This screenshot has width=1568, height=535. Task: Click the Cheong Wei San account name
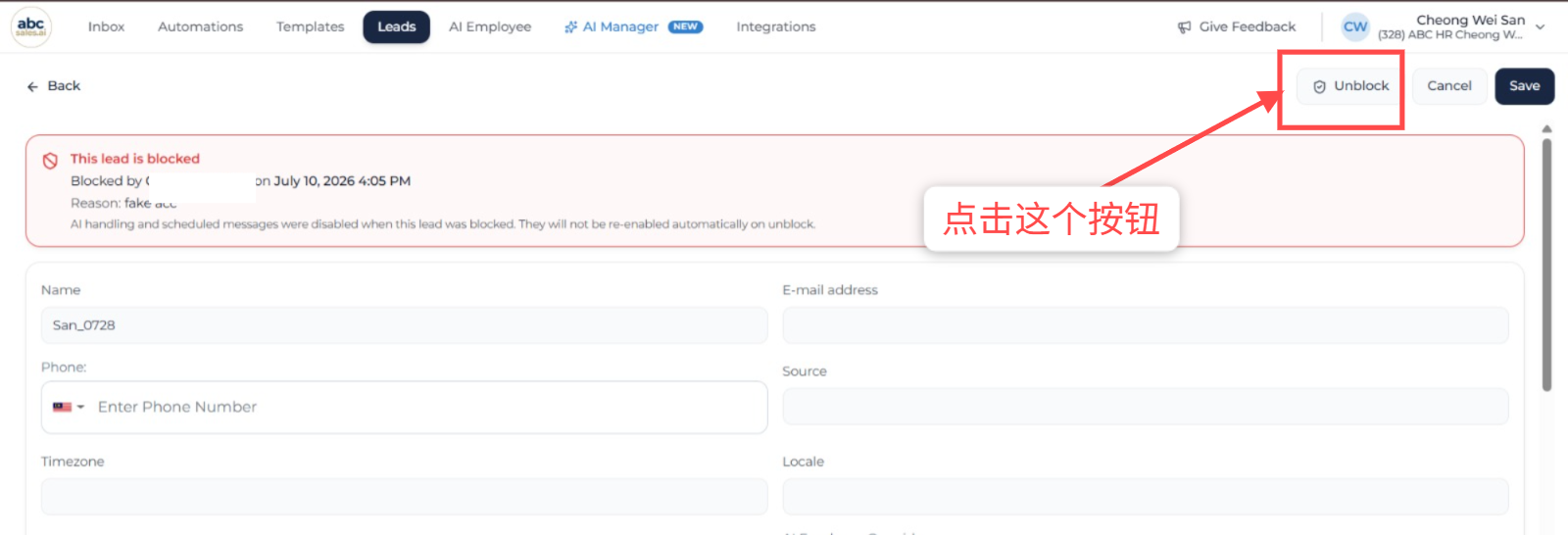point(1470,20)
